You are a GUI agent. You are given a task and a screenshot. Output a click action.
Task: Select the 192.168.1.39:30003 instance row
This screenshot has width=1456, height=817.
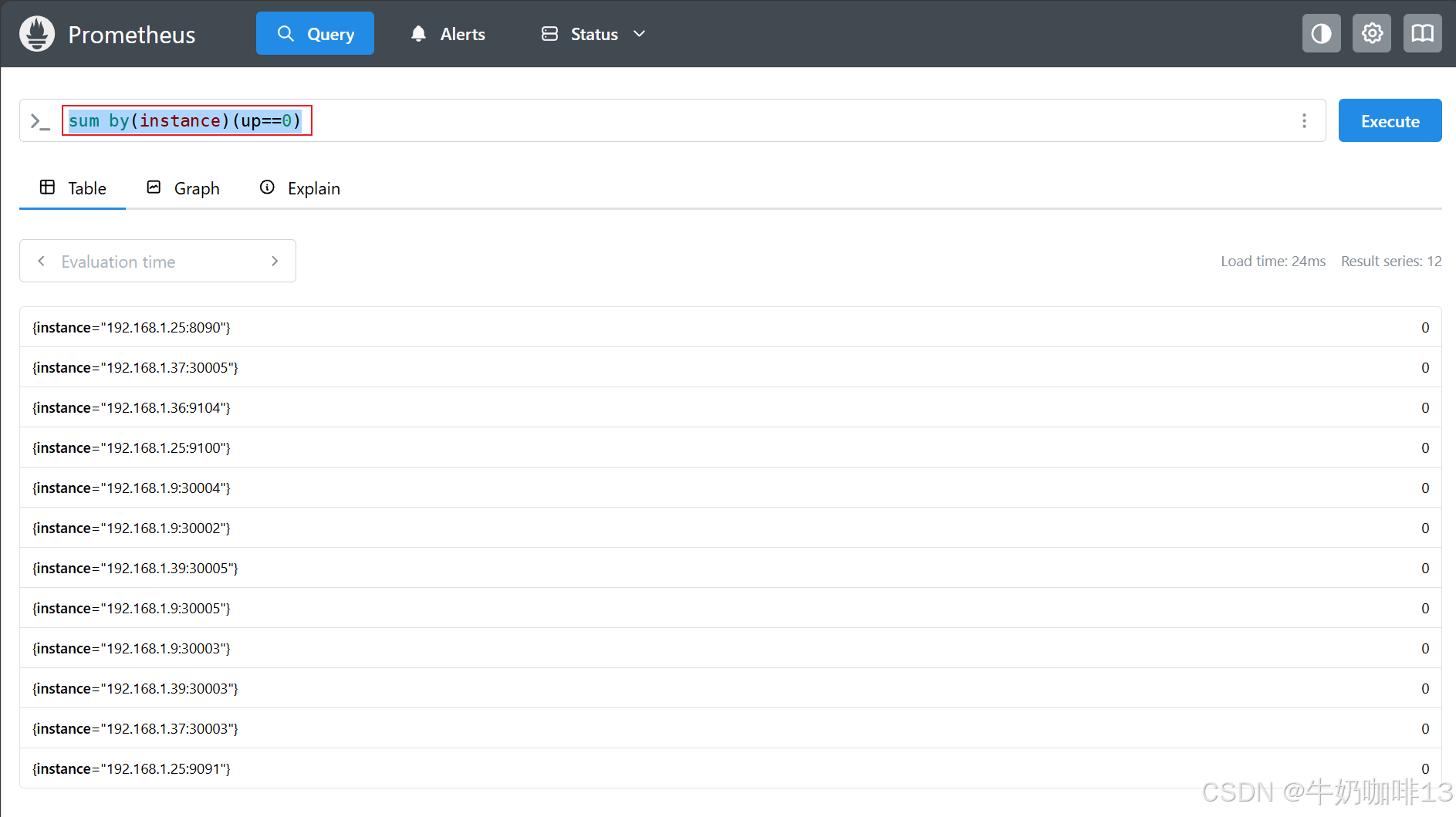[x=730, y=688]
